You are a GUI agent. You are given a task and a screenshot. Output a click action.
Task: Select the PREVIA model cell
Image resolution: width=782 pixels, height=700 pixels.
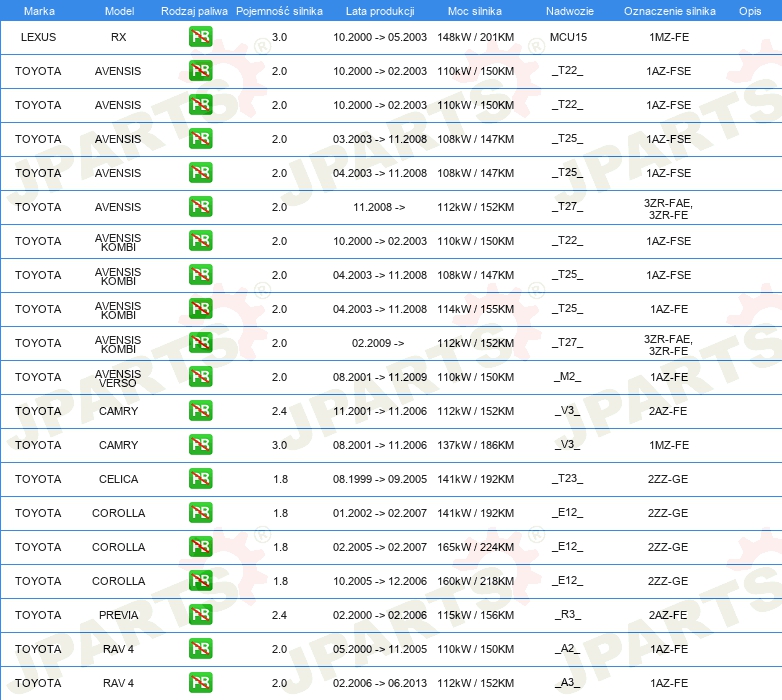click(x=118, y=615)
